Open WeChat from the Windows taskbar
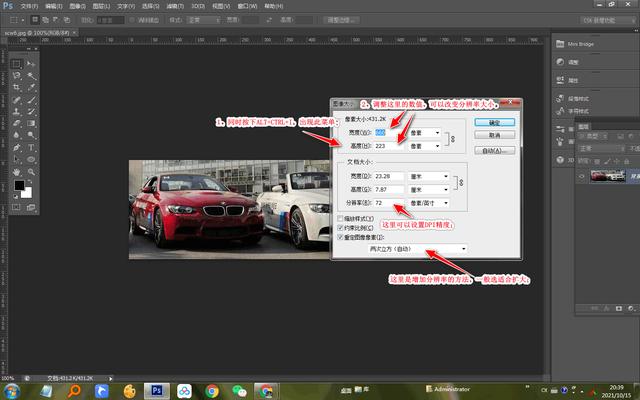The width and height of the screenshot is (640, 400). click(239, 391)
